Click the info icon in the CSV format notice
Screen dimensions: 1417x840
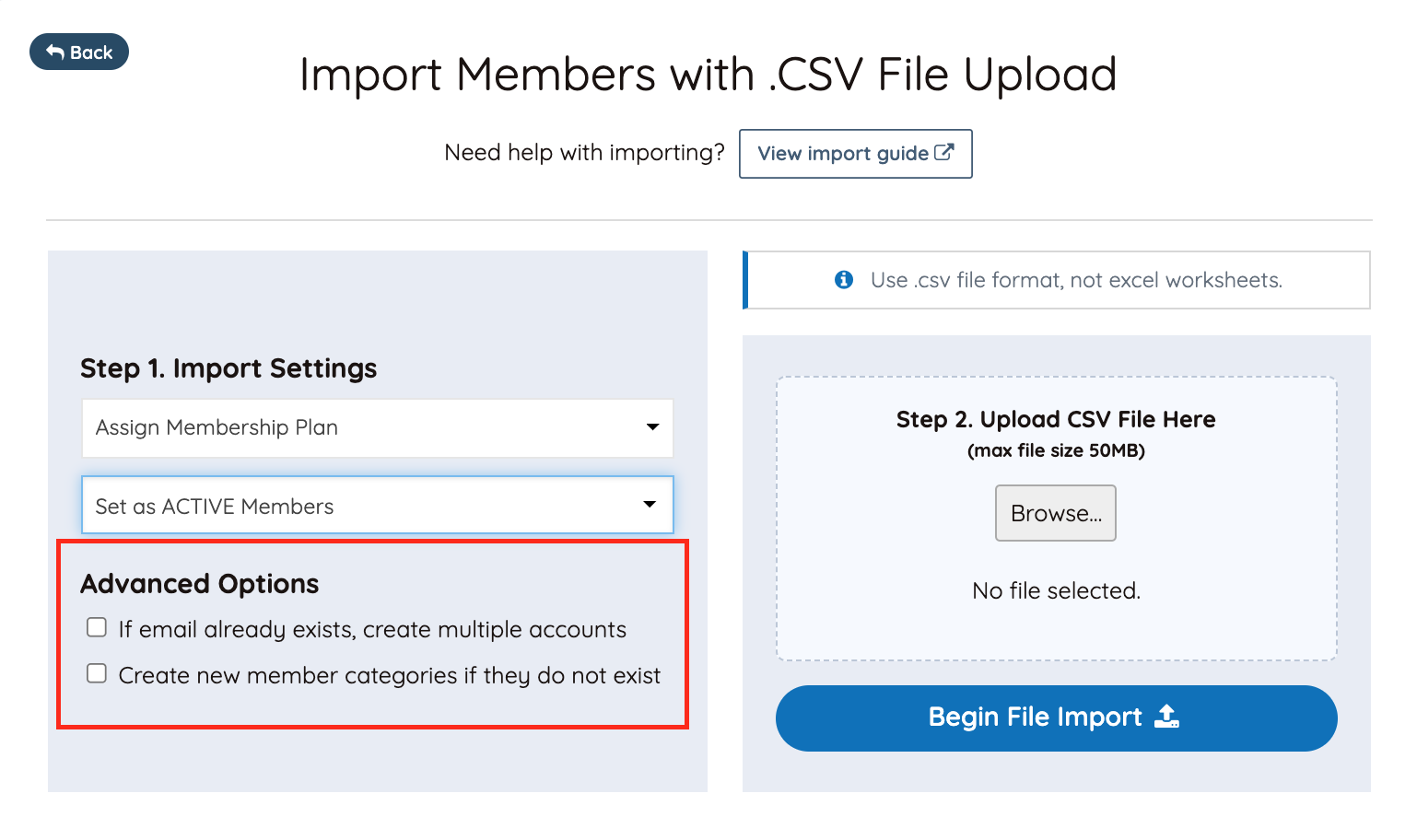click(x=844, y=279)
